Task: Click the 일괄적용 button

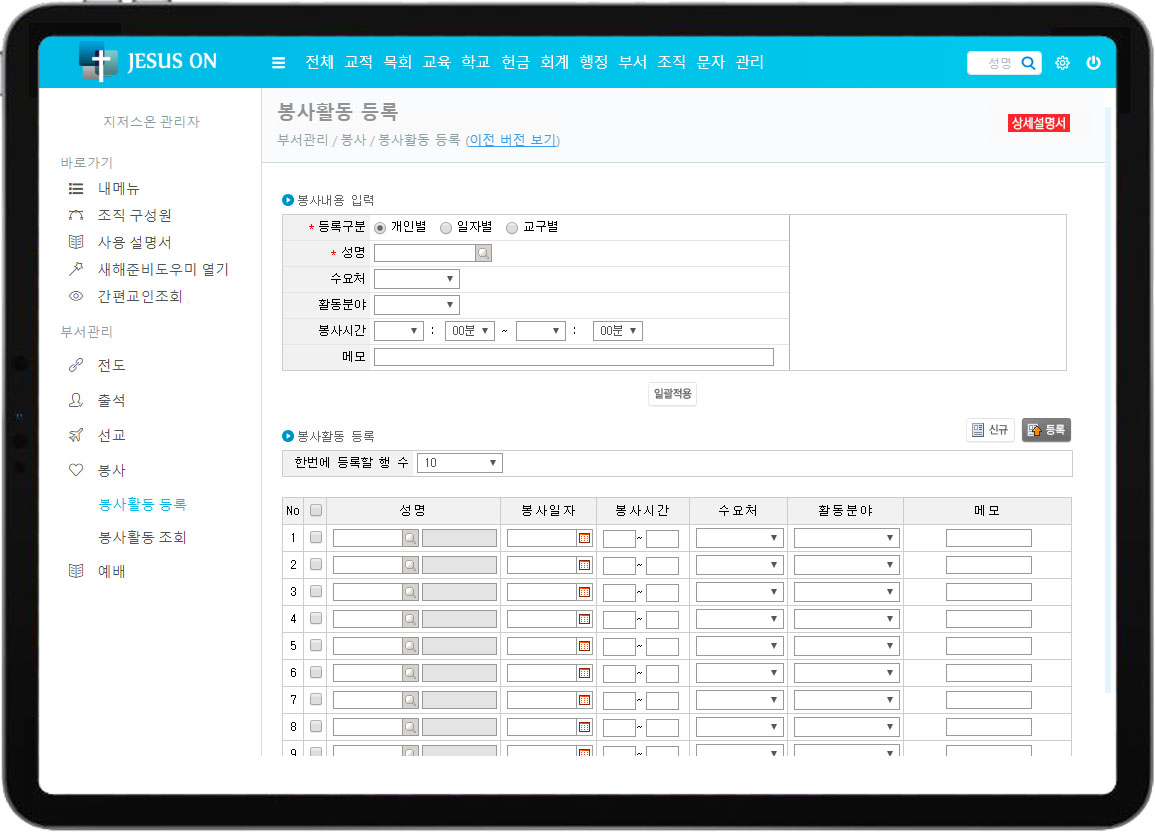Action: 672,394
